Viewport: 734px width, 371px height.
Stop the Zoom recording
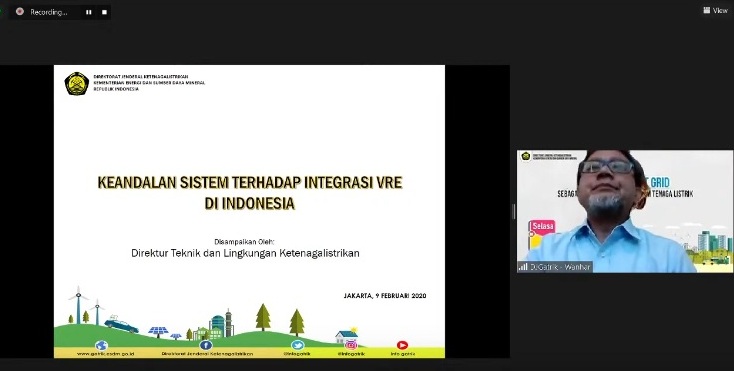[104, 13]
